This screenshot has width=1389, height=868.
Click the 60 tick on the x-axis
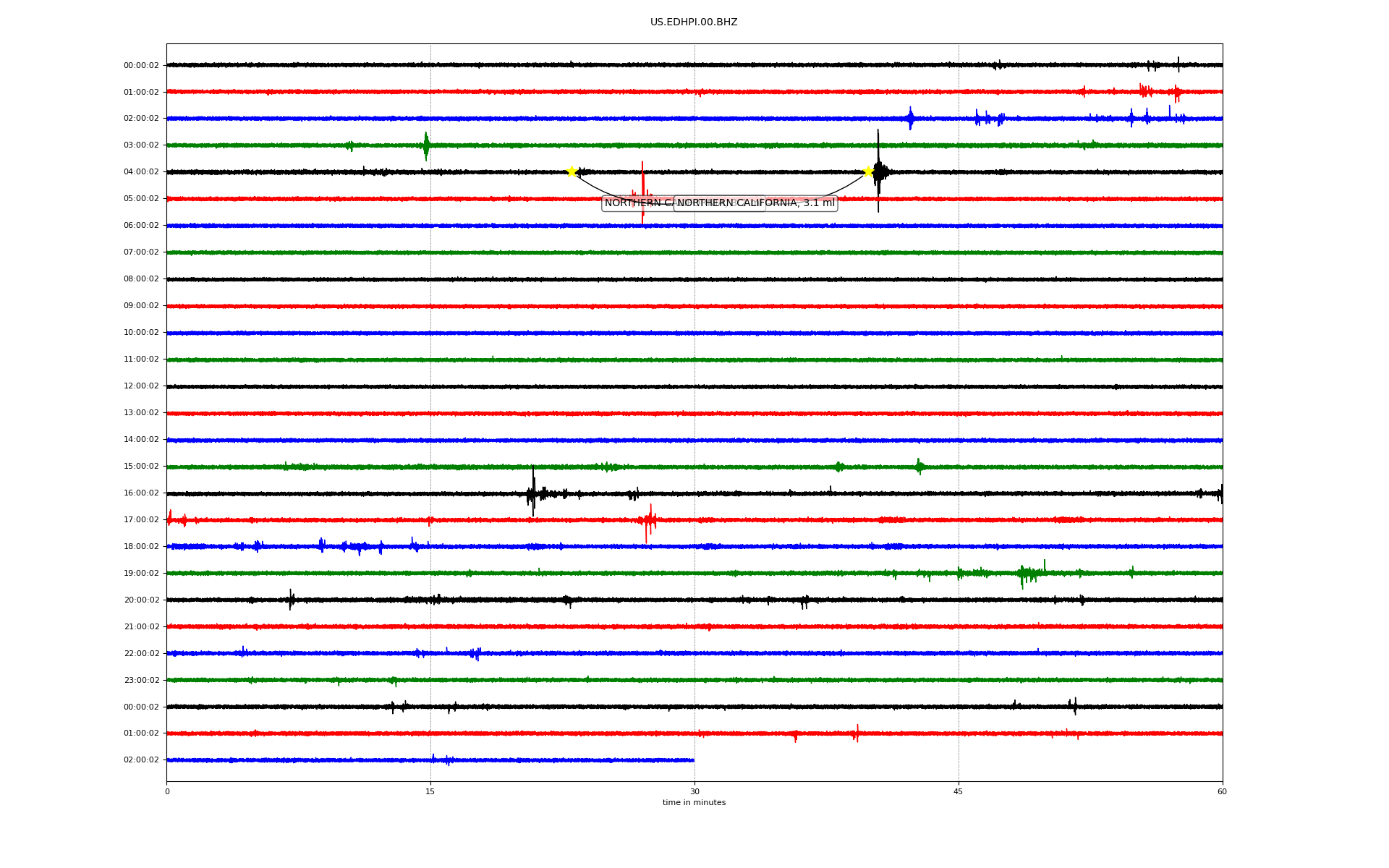tap(1222, 791)
